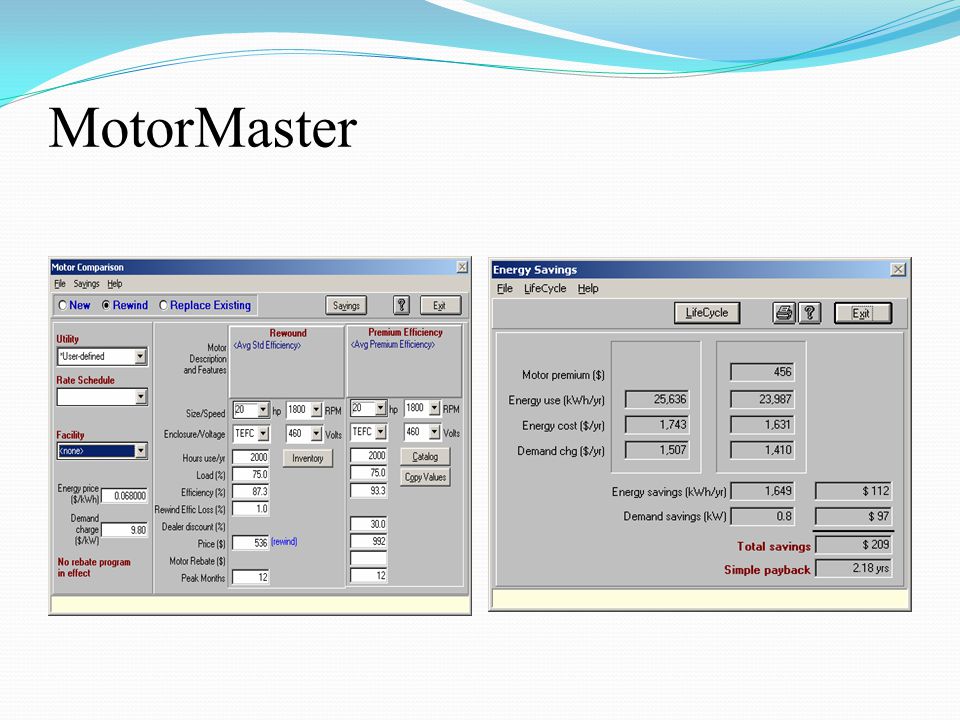Click Energy use value 25,636

[x=657, y=399]
